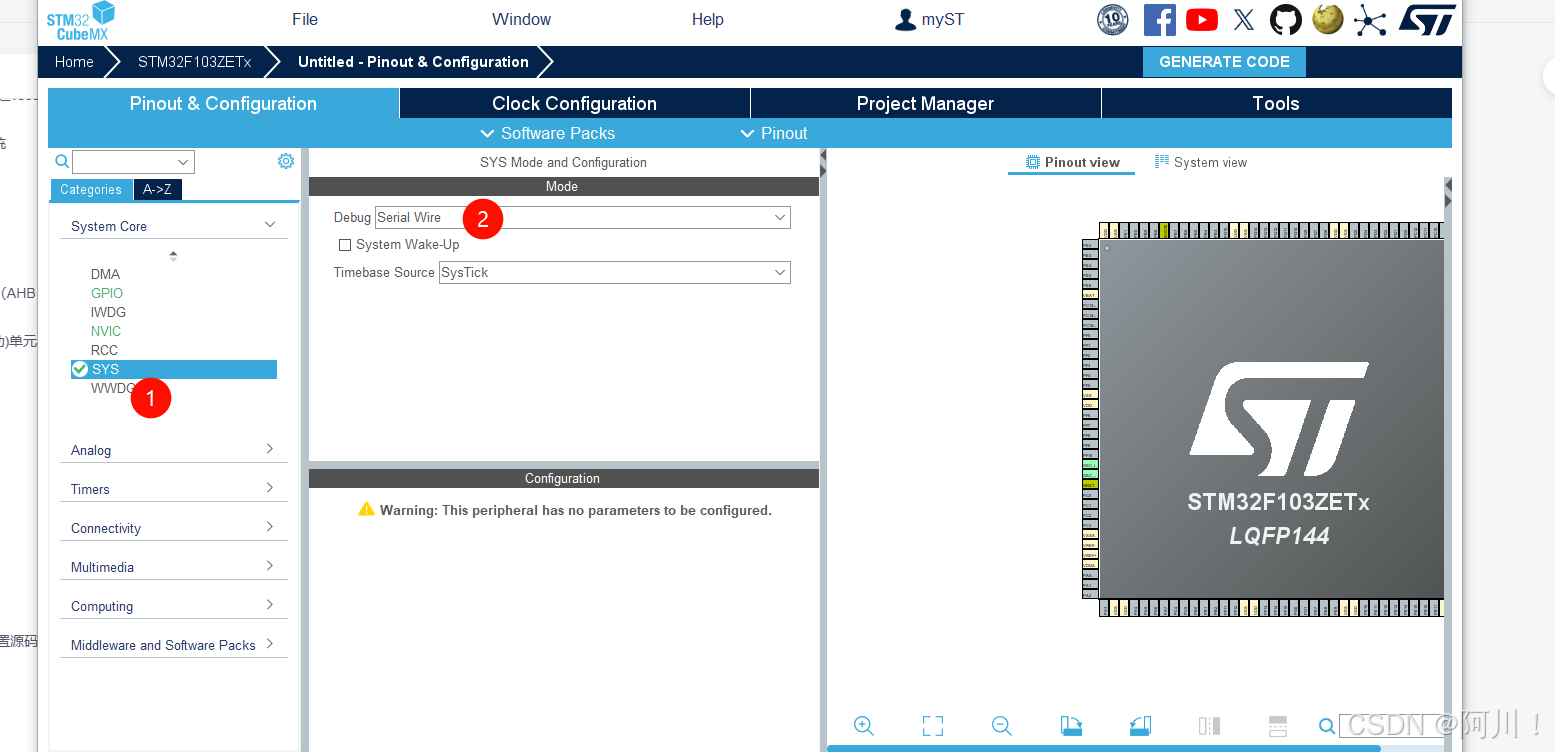Go to Home breadcrumb

pyautogui.click(x=74, y=62)
